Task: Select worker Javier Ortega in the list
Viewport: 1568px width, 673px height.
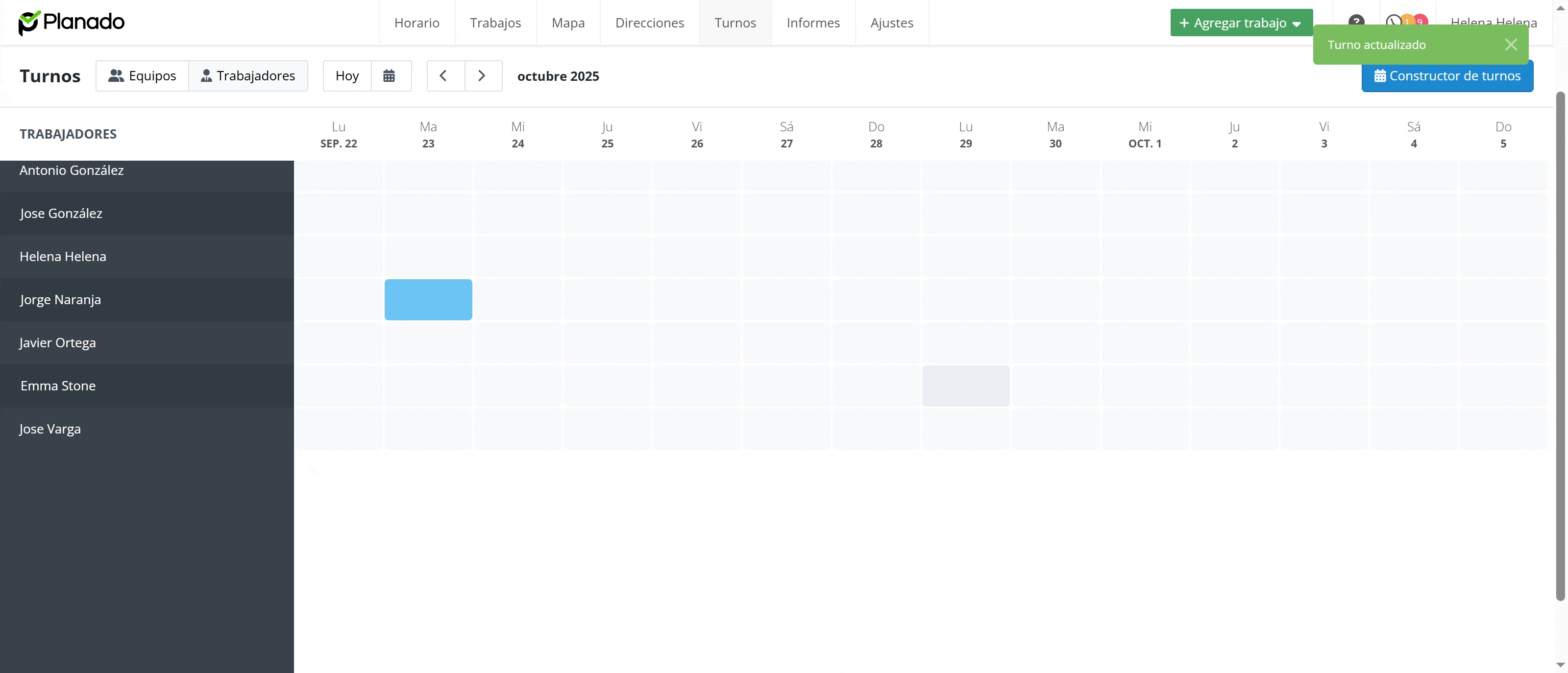Action: tap(58, 342)
